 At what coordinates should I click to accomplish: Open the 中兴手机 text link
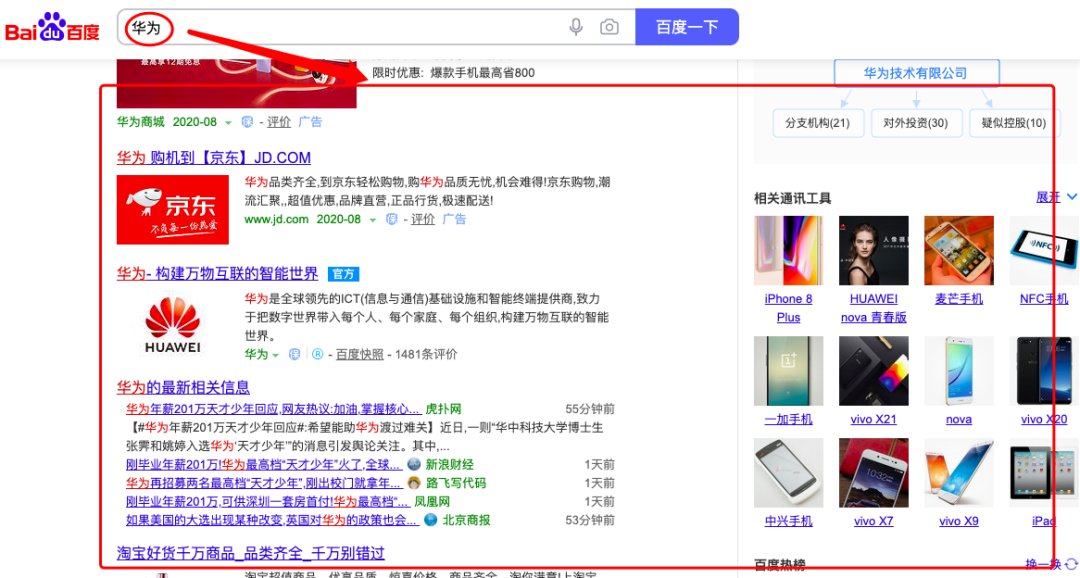[x=789, y=521]
